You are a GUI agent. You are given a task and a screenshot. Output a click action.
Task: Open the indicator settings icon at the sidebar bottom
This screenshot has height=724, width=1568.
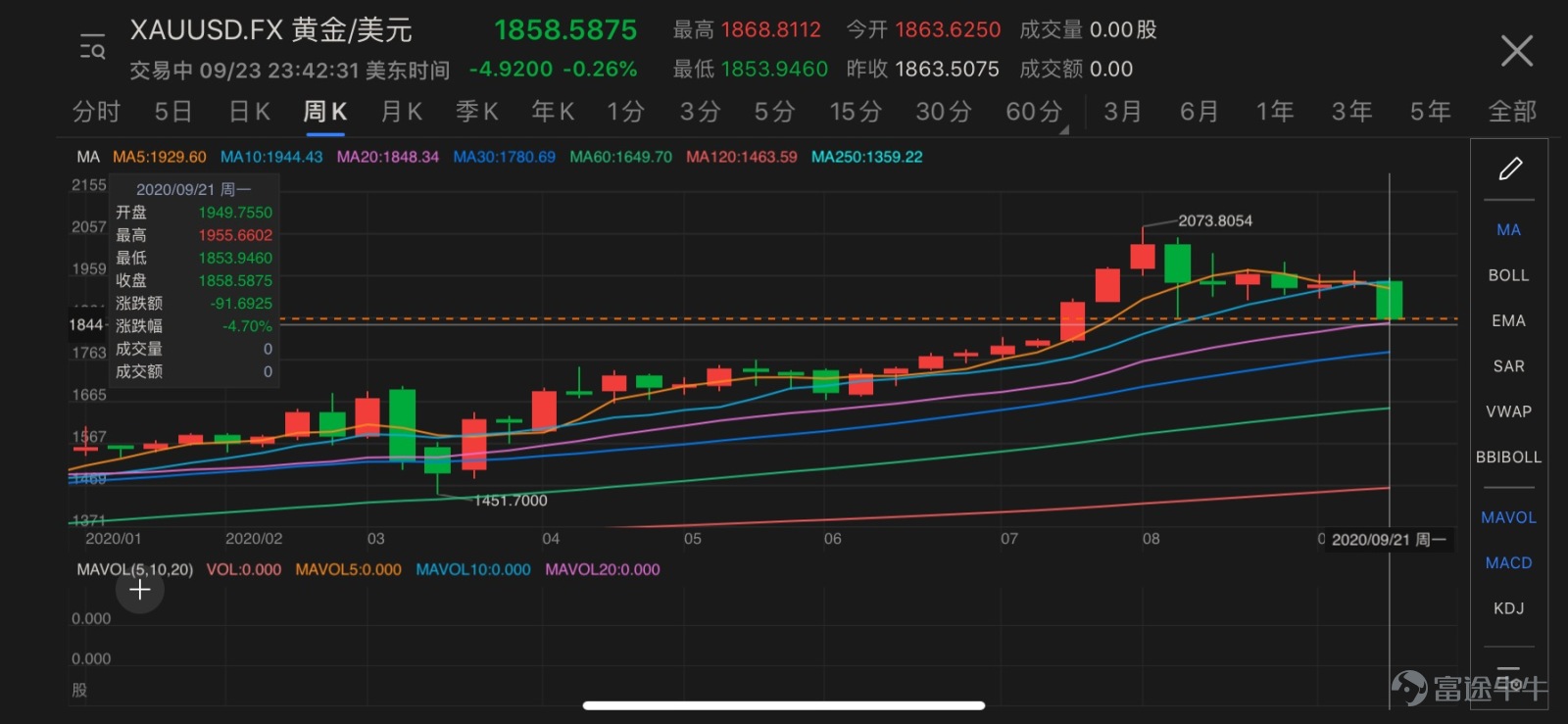point(1509,679)
